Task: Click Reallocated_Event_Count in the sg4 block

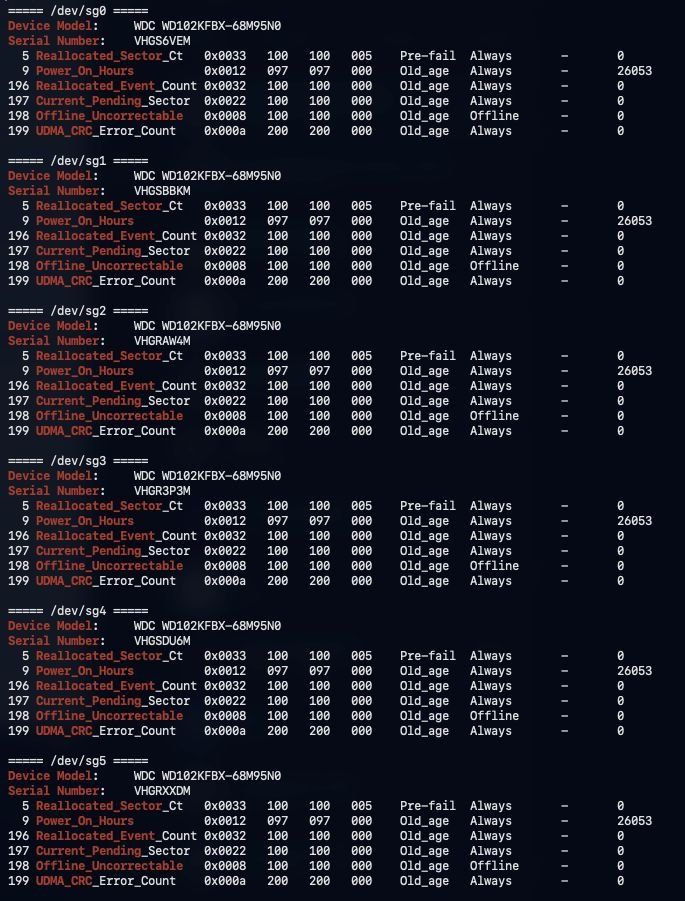Action: [x=116, y=686]
